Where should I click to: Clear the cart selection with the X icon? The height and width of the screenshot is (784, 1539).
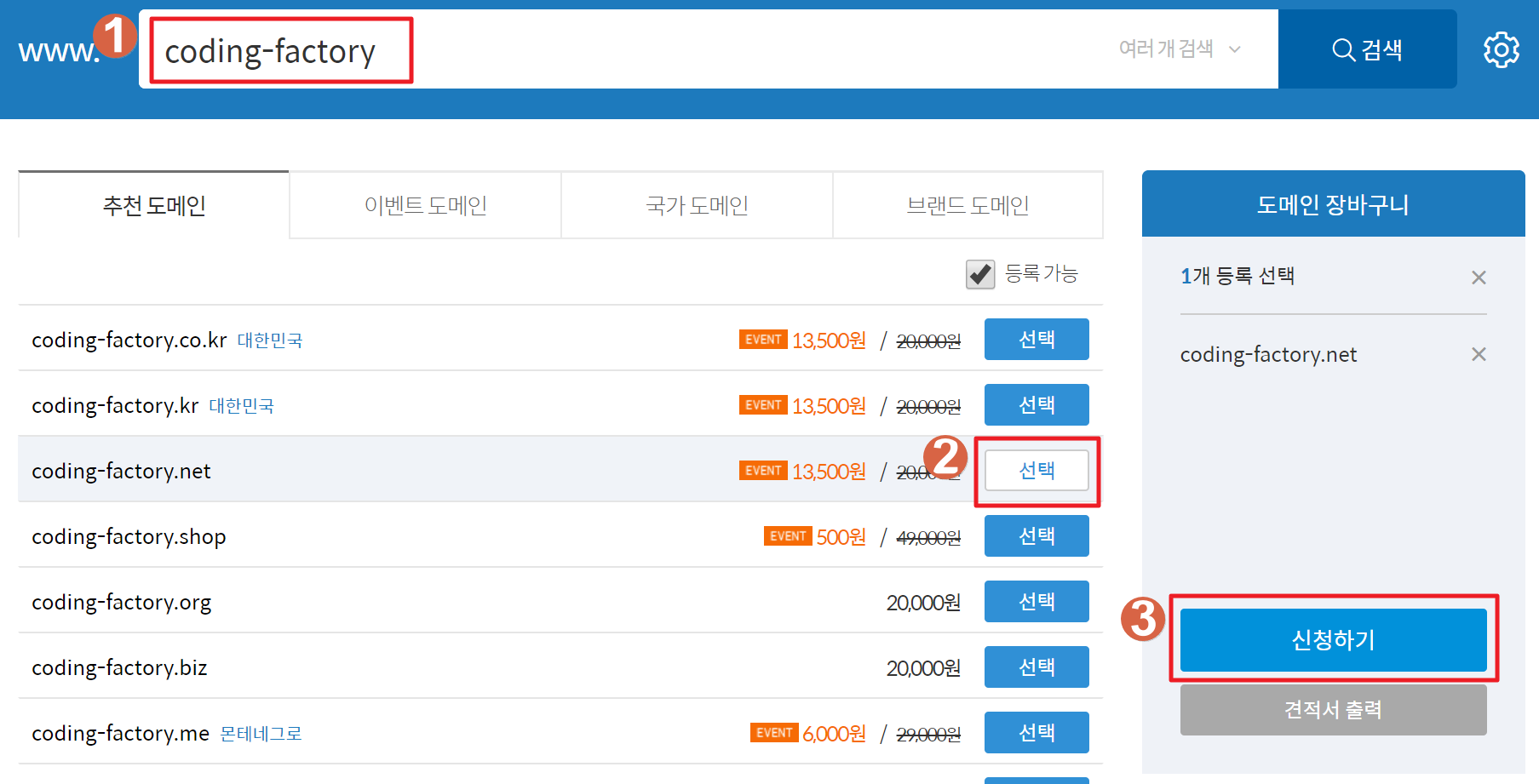point(1479,277)
